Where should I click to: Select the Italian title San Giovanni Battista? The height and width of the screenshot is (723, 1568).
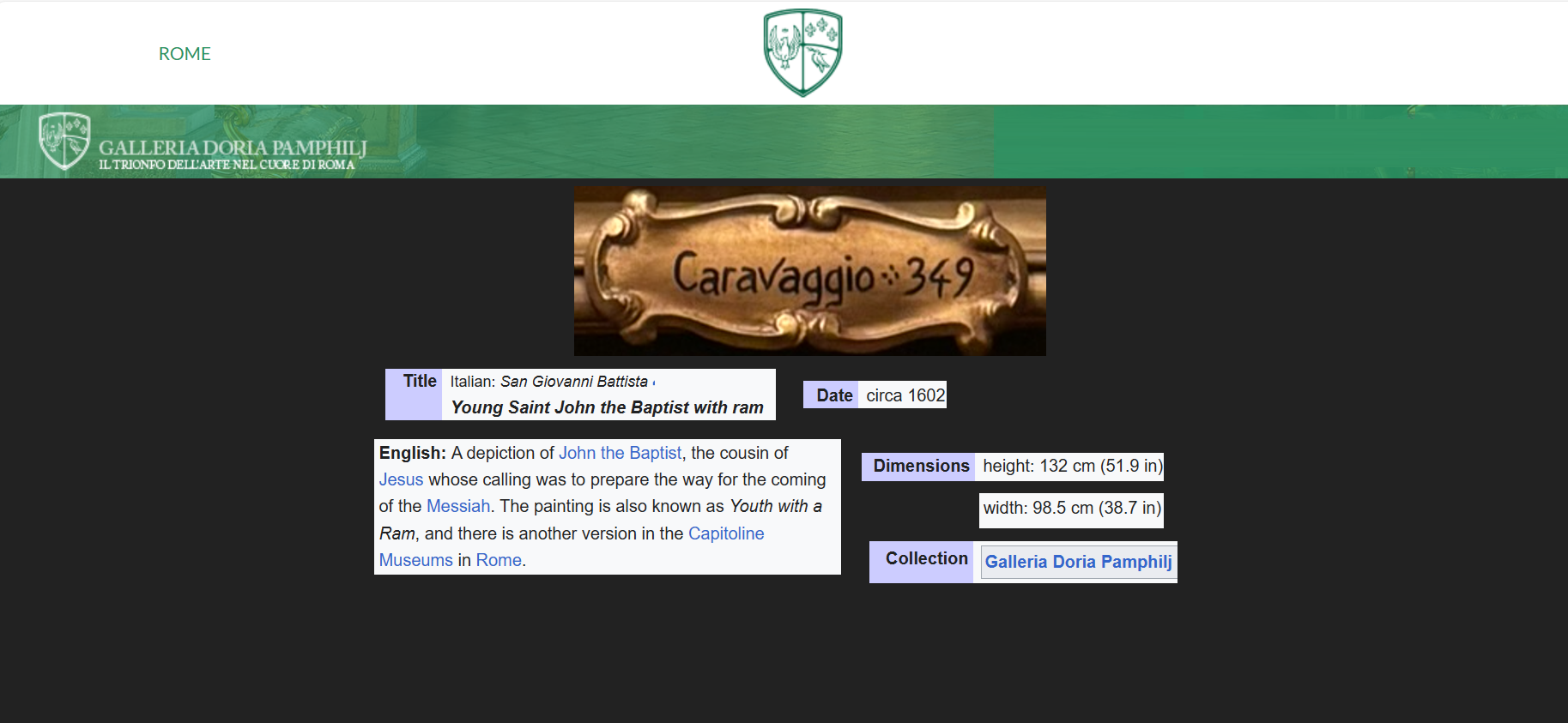[573, 382]
